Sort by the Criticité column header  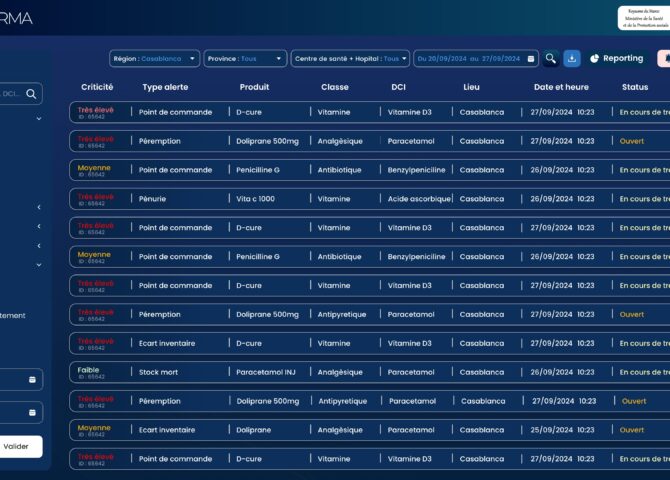[x=97, y=87]
